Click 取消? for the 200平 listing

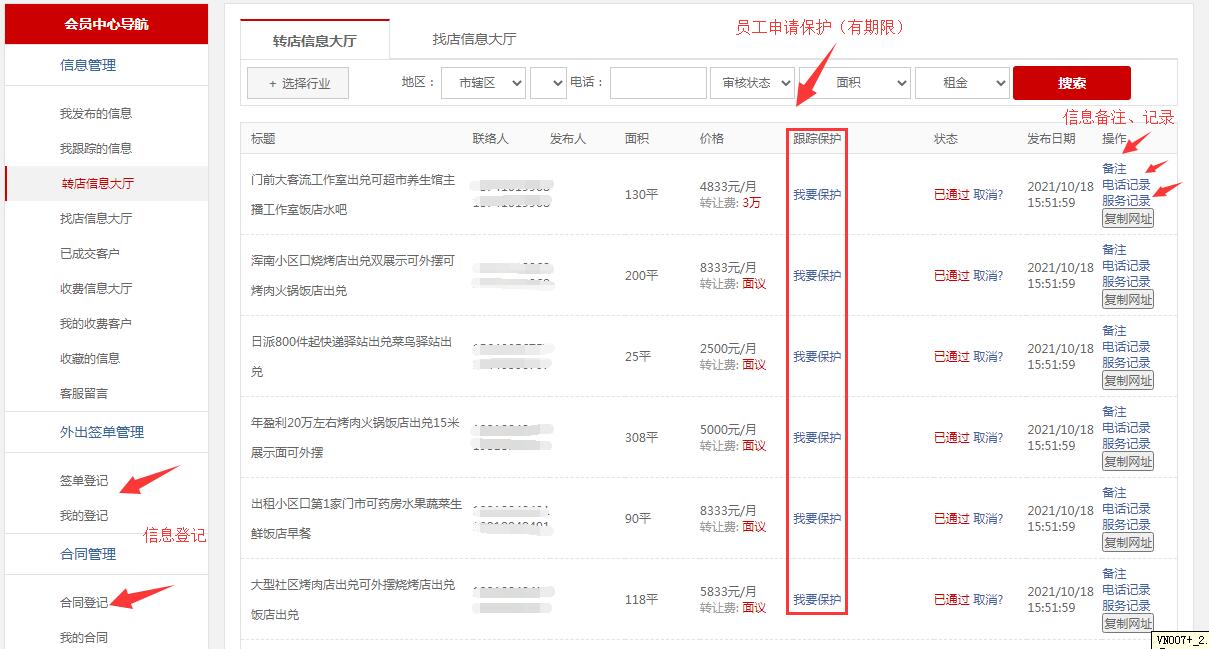[988, 276]
